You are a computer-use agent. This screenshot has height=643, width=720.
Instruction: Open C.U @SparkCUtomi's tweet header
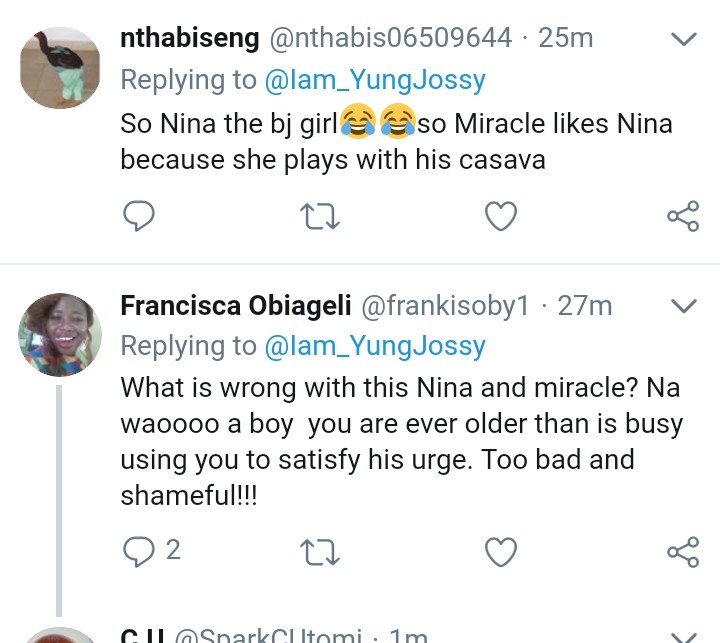tap(270, 635)
